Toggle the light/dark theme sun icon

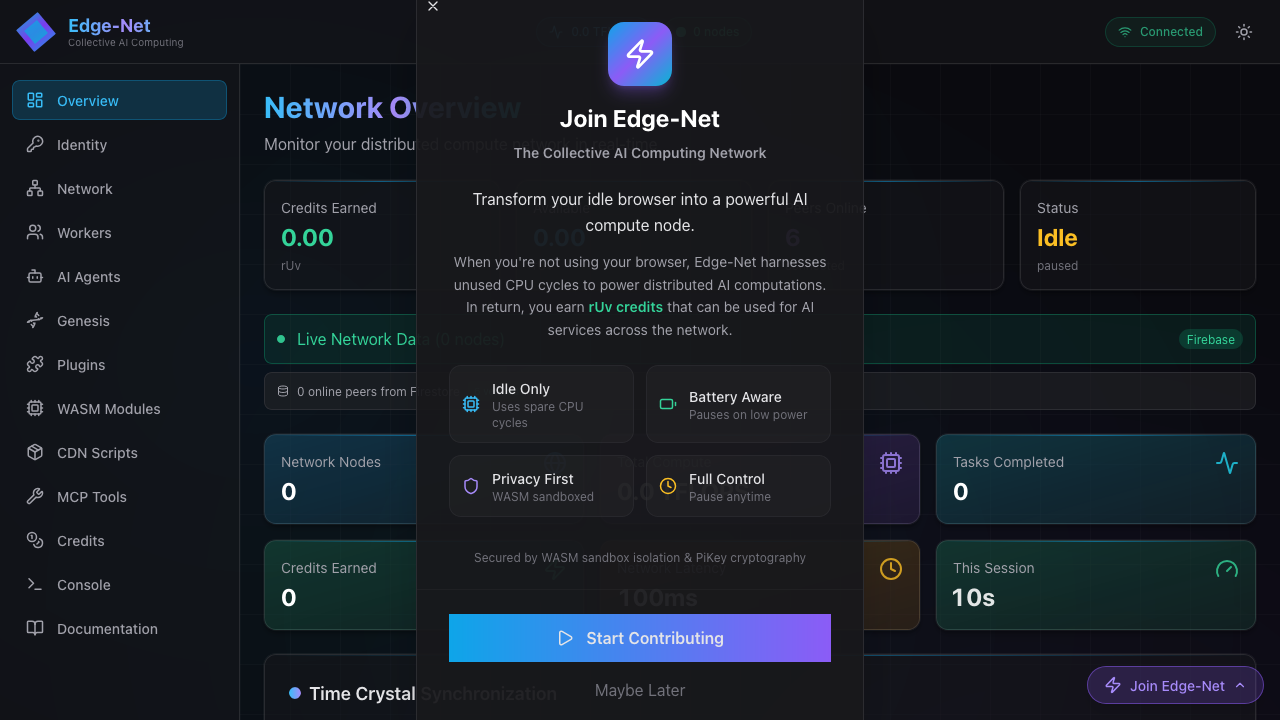pos(1244,32)
